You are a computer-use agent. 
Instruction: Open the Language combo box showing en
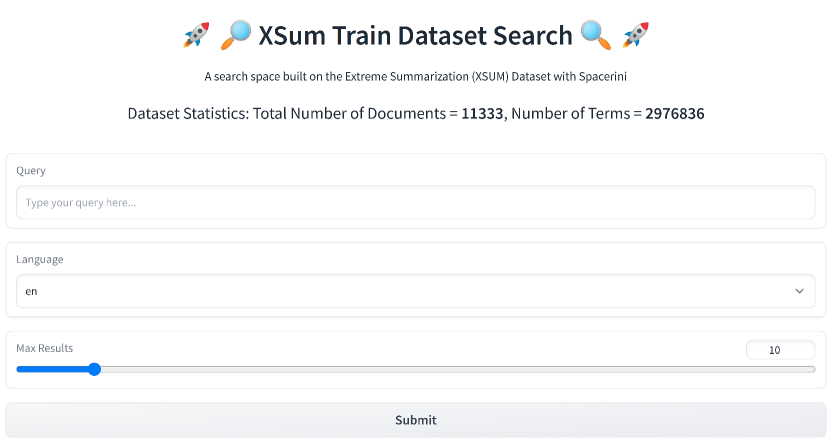coord(400,291)
